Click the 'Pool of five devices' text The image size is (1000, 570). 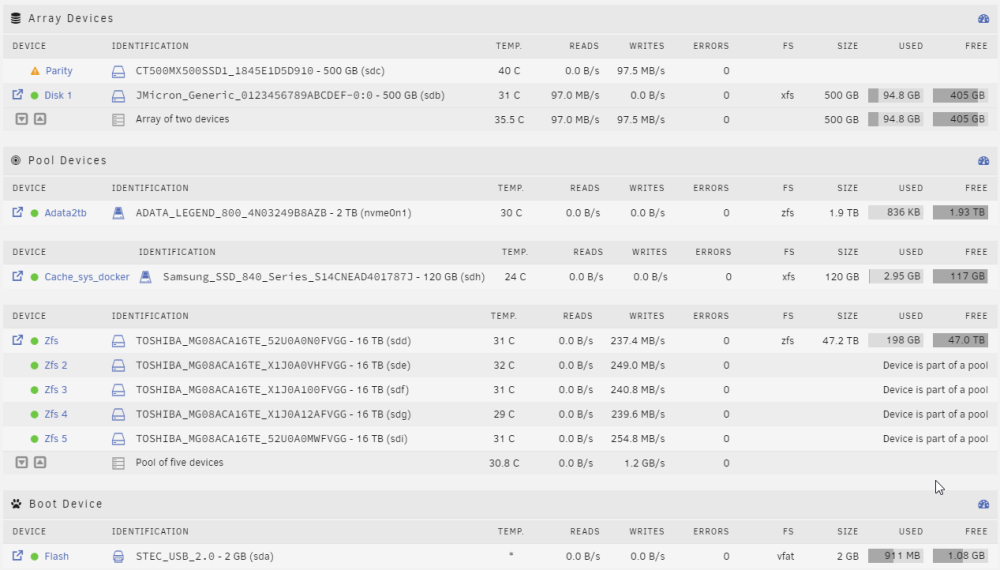[179, 462]
